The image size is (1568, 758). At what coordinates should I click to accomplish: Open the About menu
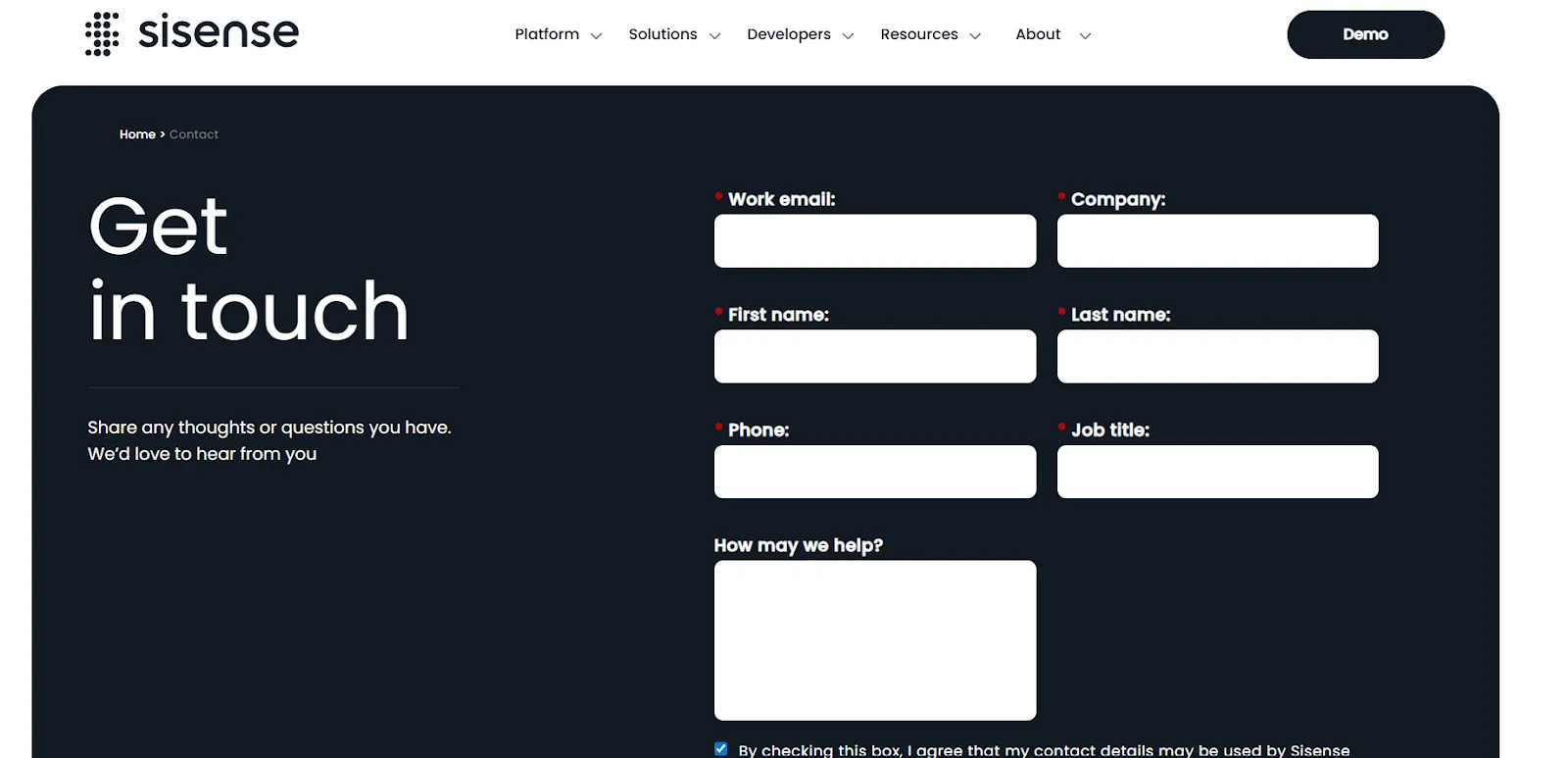coord(1038,34)
